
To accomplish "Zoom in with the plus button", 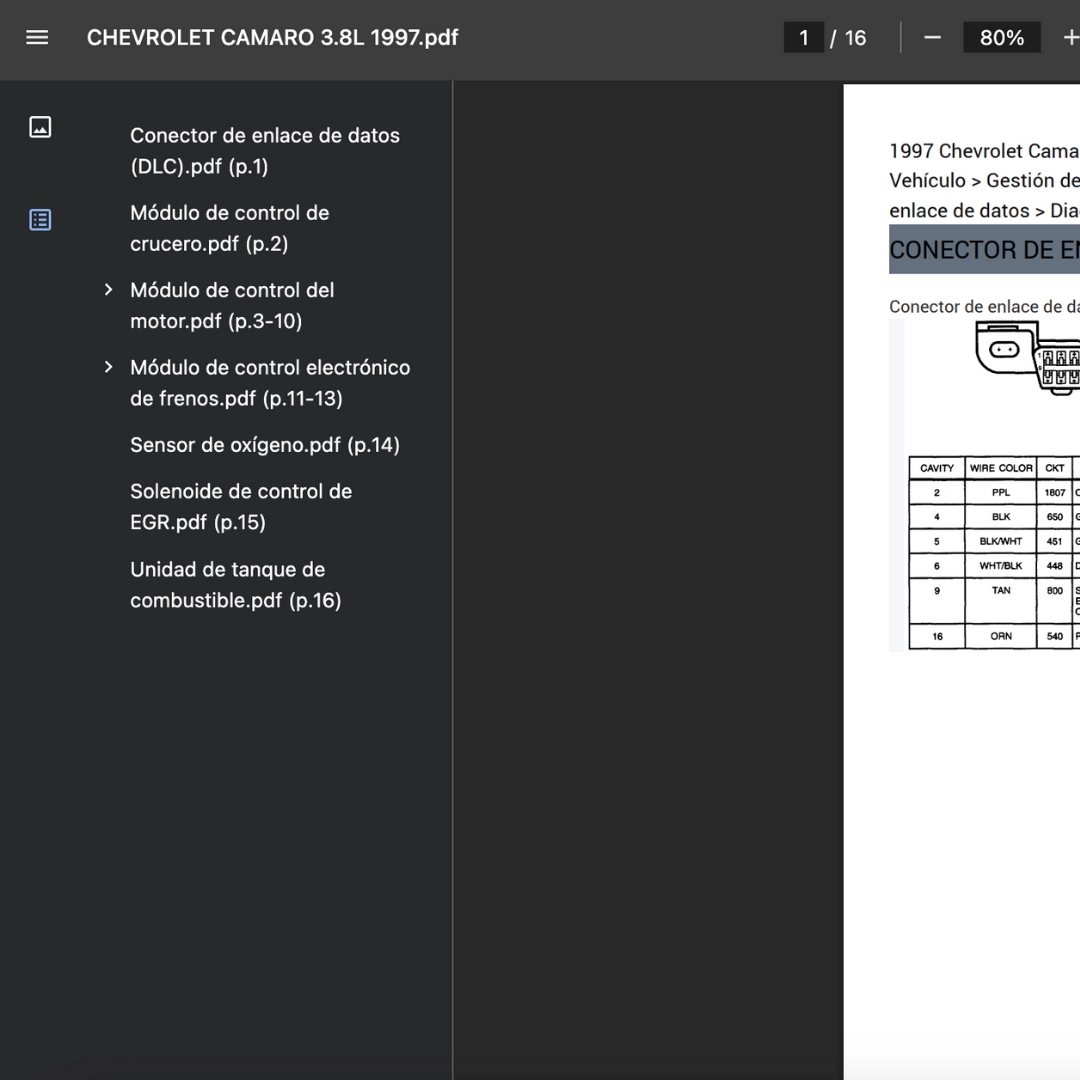I will point(1070,38).
